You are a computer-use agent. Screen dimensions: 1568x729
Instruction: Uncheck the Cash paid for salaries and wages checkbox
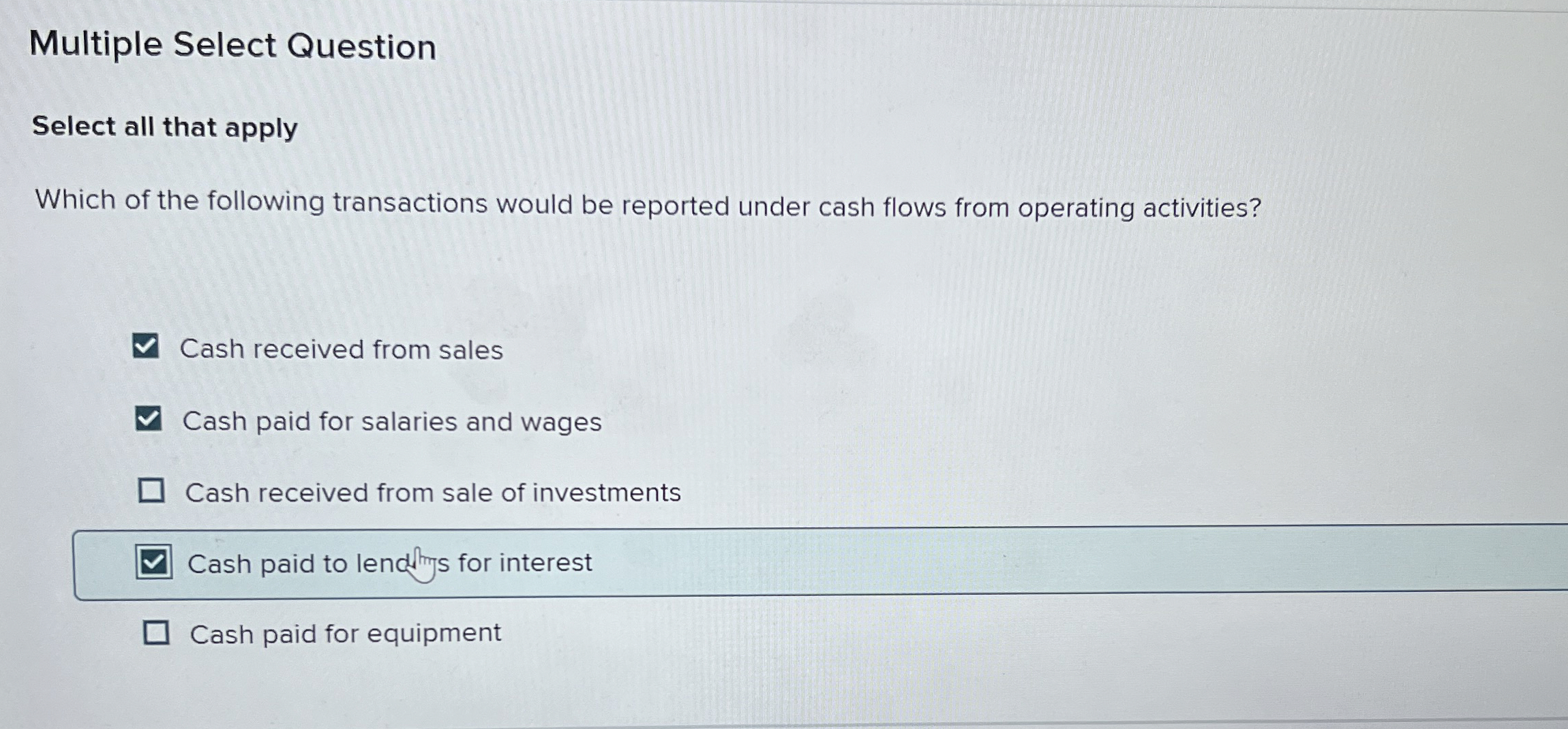click(x=149, y=420)
